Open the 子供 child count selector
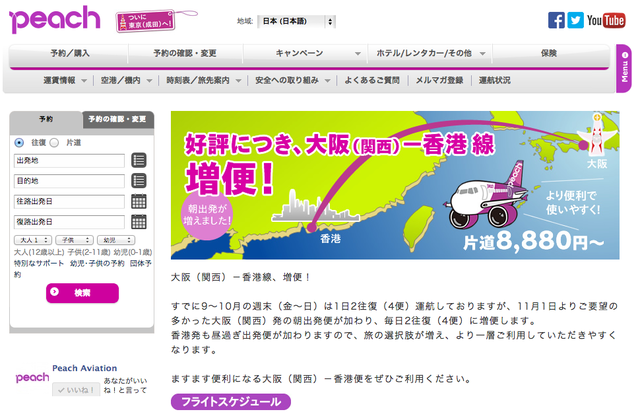The height and width of the screenshot is (420, 640). [75, 240]
